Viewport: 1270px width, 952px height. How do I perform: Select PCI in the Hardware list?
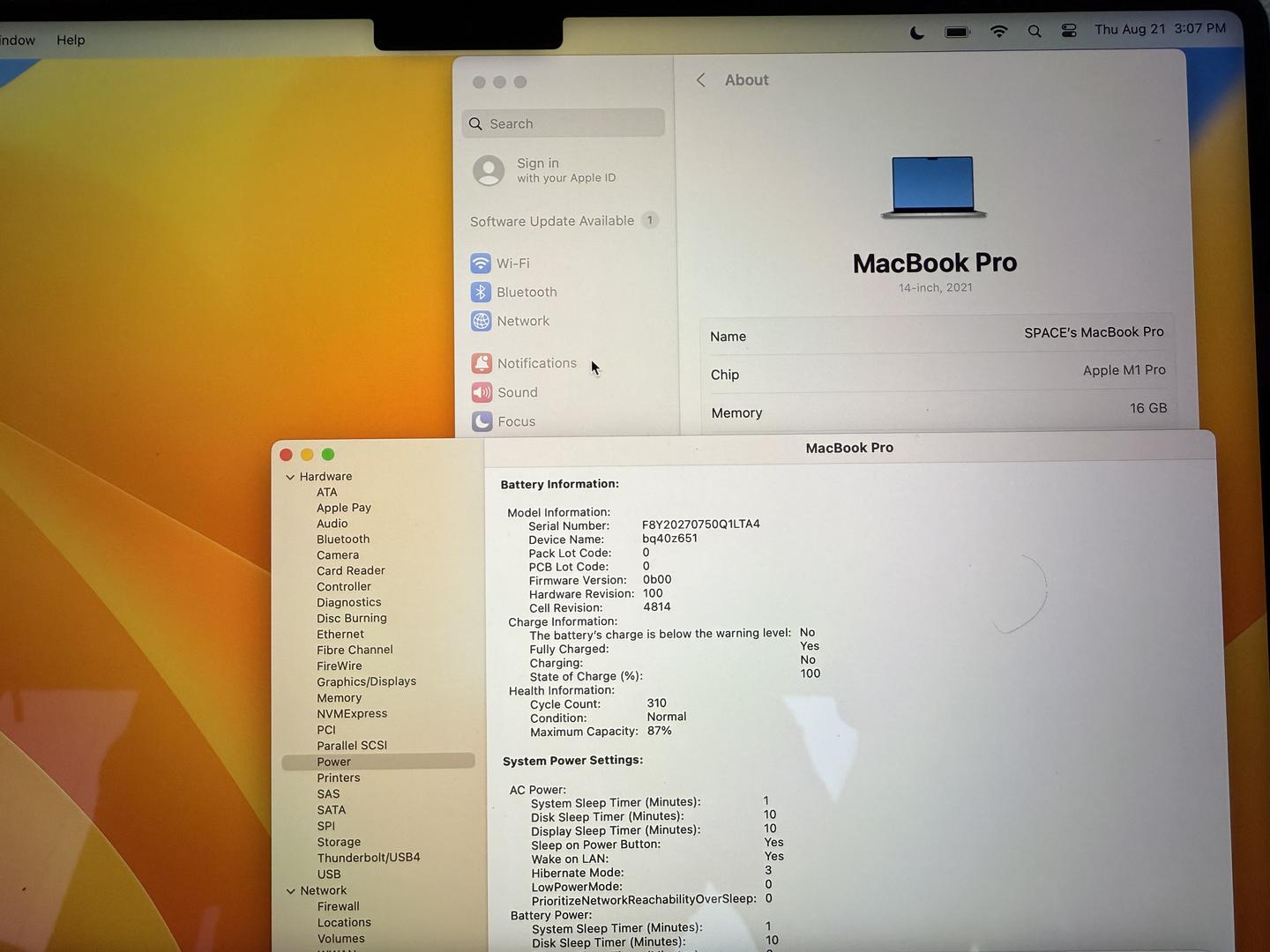[326, 730]
